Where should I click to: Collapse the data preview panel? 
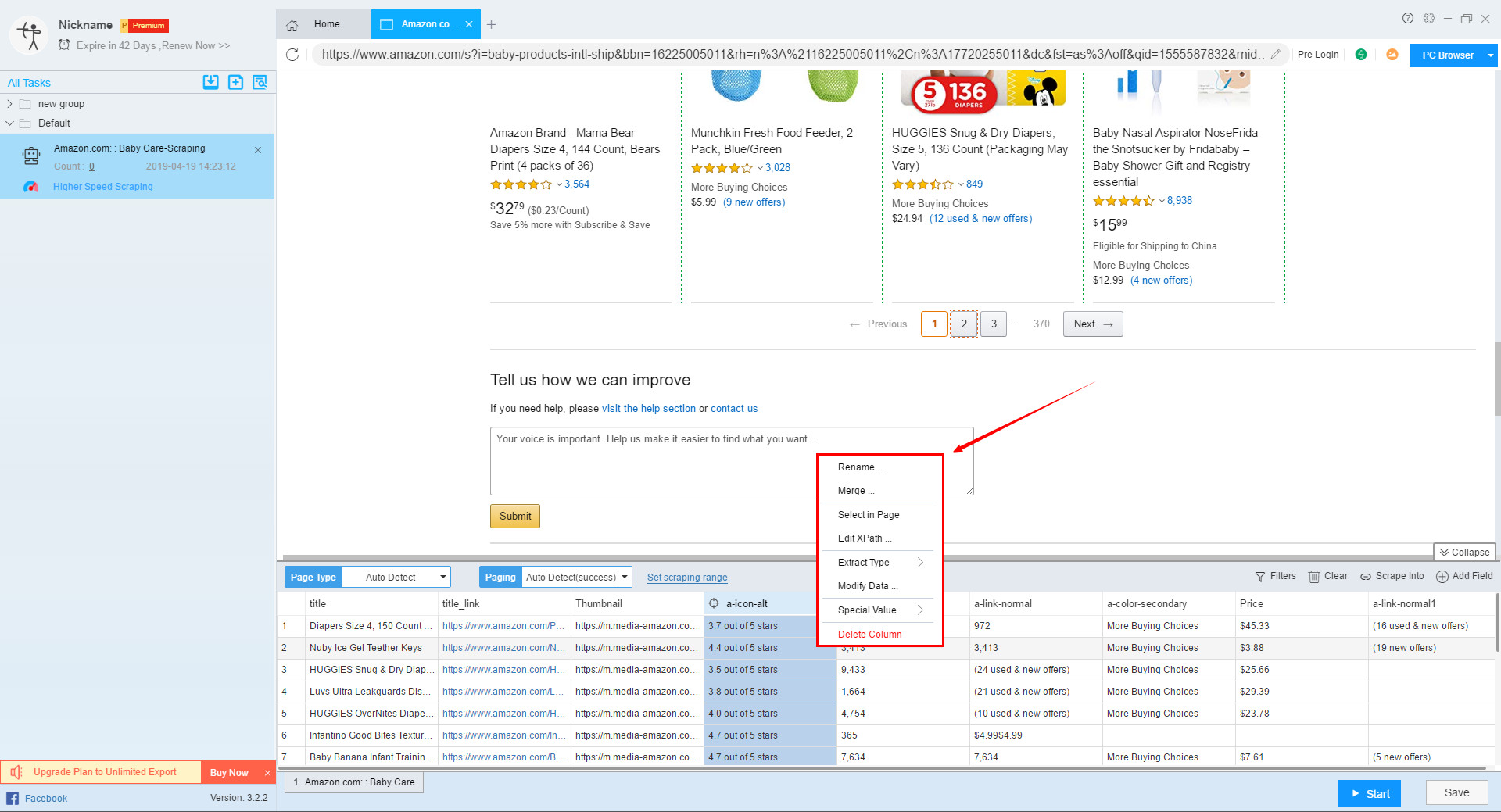click(1464, 553)
